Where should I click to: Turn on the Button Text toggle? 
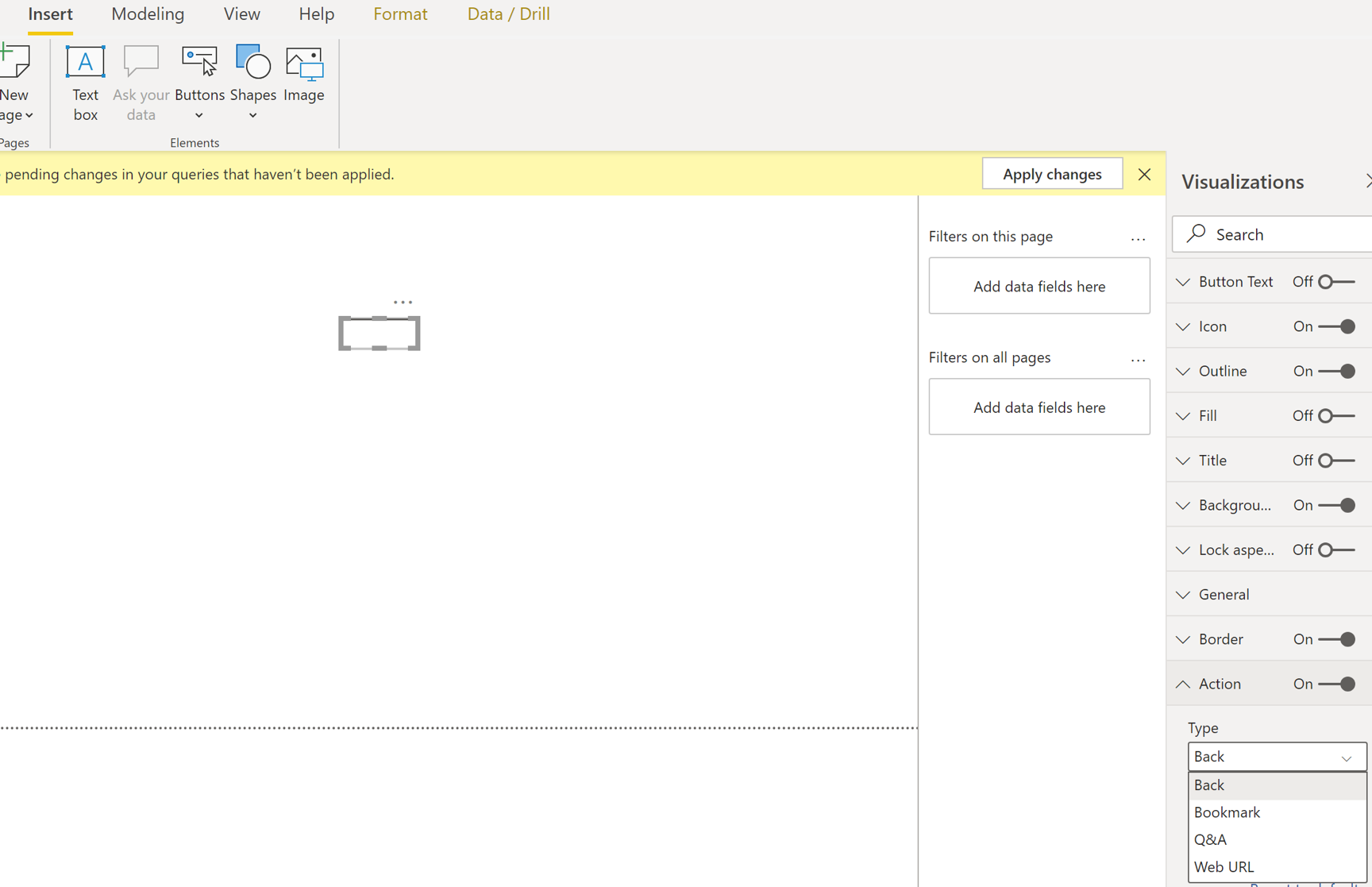(x=1335, y=282)
